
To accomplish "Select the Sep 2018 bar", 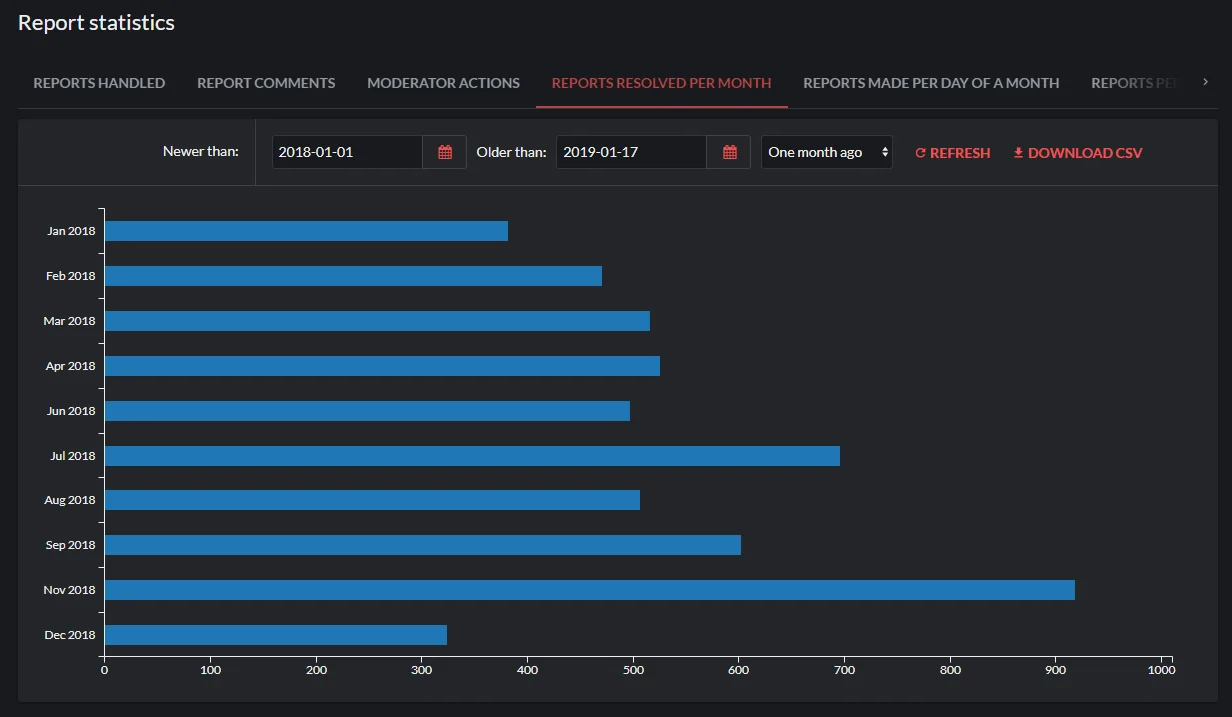I will 422,545.
